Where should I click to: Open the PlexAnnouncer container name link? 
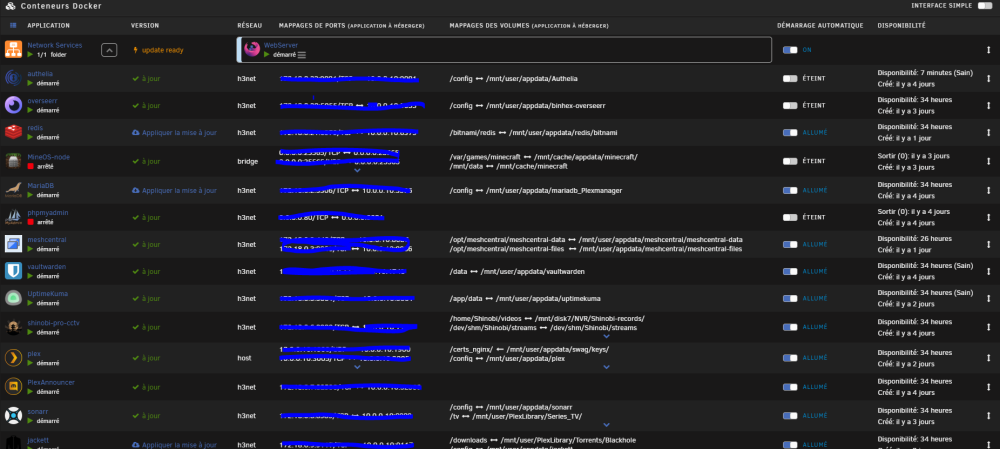tap(51, 382)
